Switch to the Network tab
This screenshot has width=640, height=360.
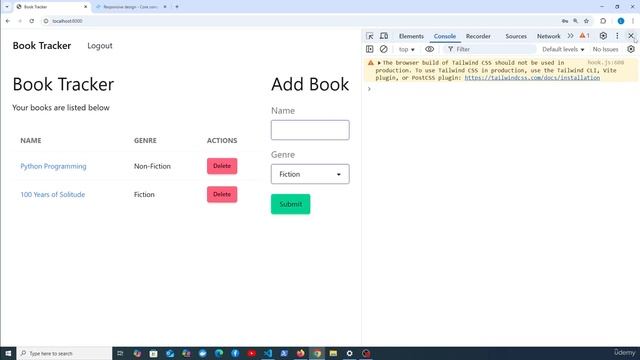click(x=549, y=36)
